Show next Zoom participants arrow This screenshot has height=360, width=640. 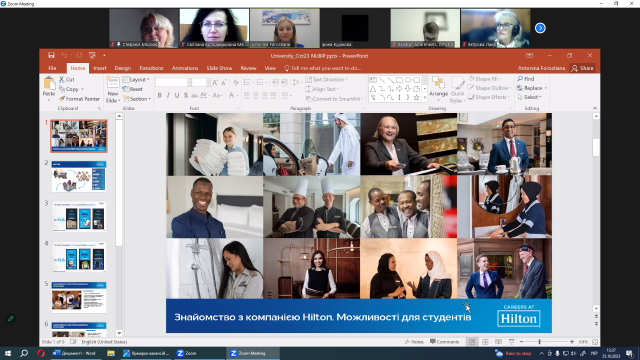tap(540, 28)
